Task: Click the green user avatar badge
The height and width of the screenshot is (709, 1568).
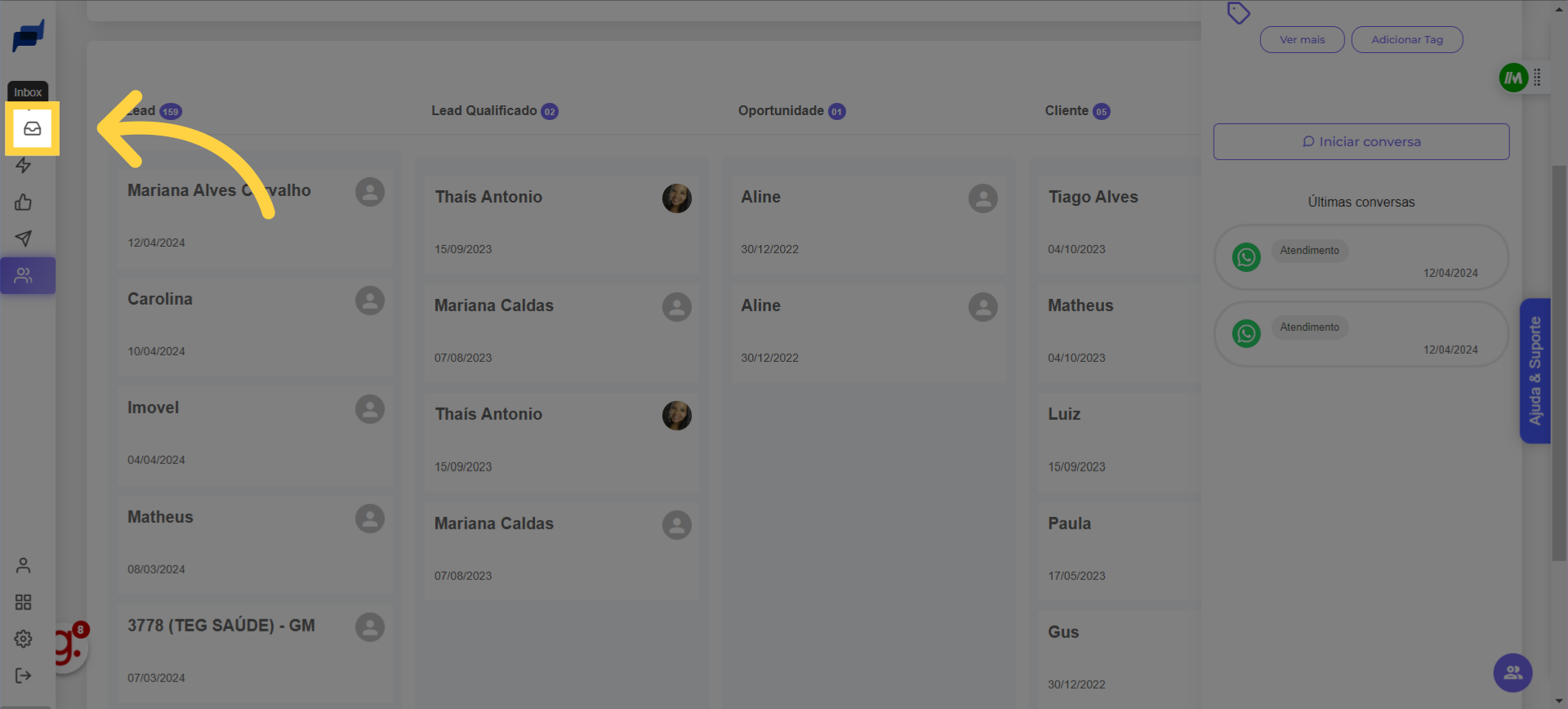Action: pos(1513,78)
